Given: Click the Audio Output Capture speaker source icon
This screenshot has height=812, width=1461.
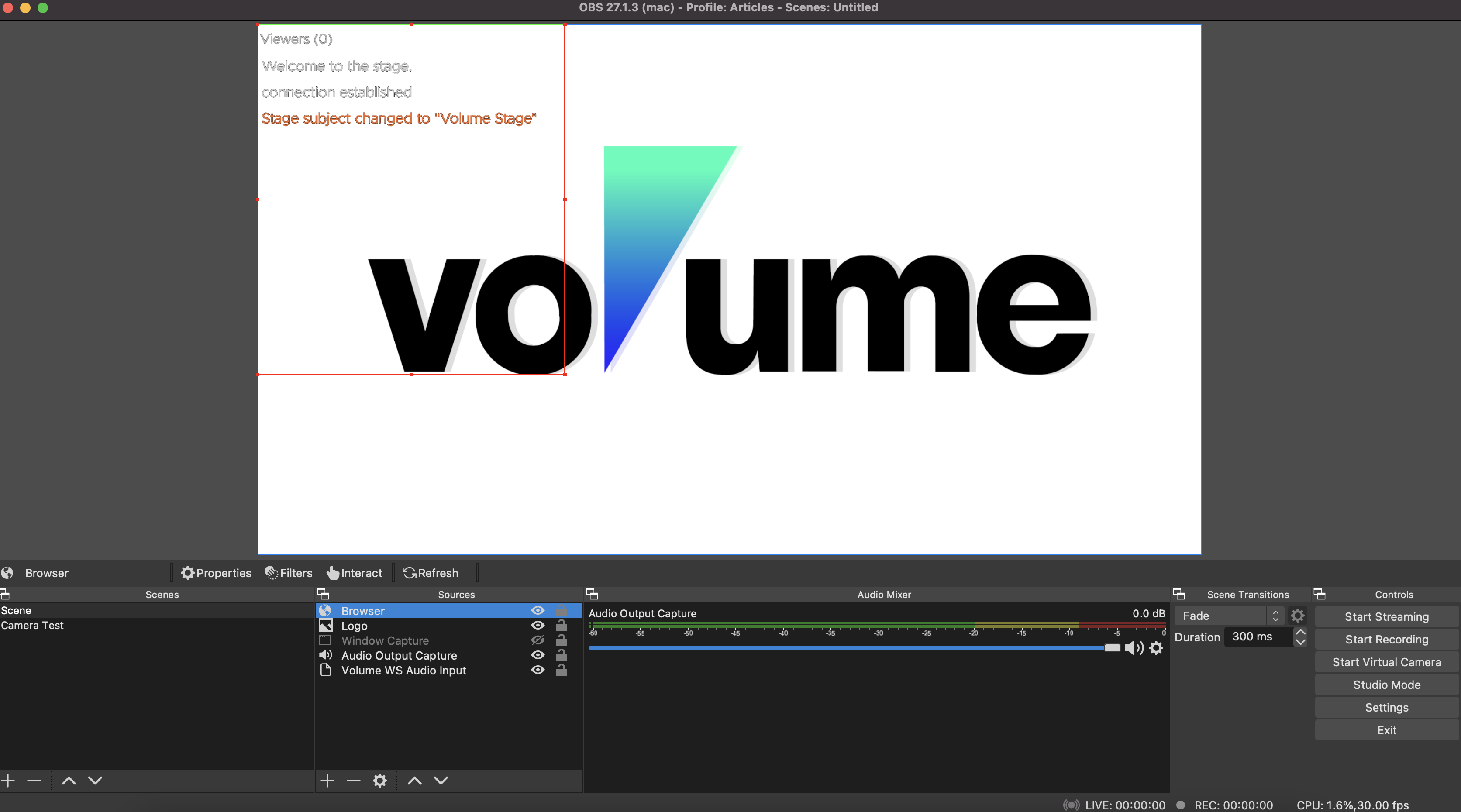Looking at the screenshot, I should [x=326, y=655].
